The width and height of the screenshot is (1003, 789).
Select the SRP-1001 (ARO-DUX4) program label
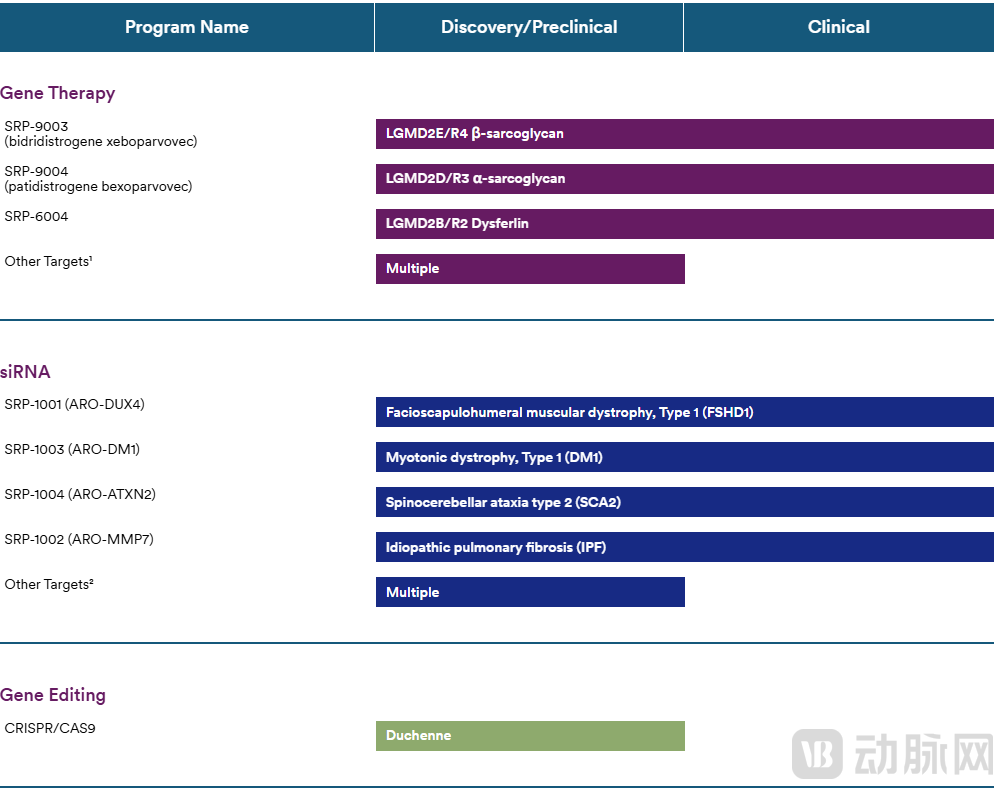[x=74, y=404]
